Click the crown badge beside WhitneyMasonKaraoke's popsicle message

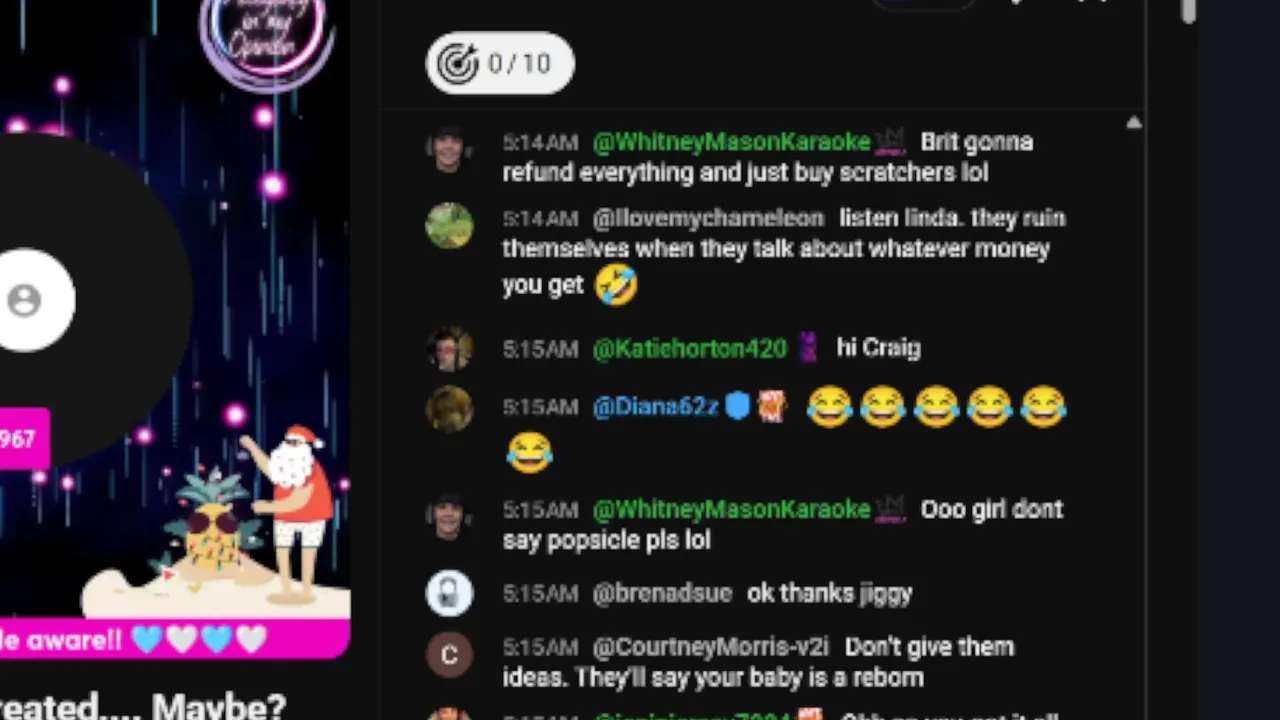[x=889, y=510]
